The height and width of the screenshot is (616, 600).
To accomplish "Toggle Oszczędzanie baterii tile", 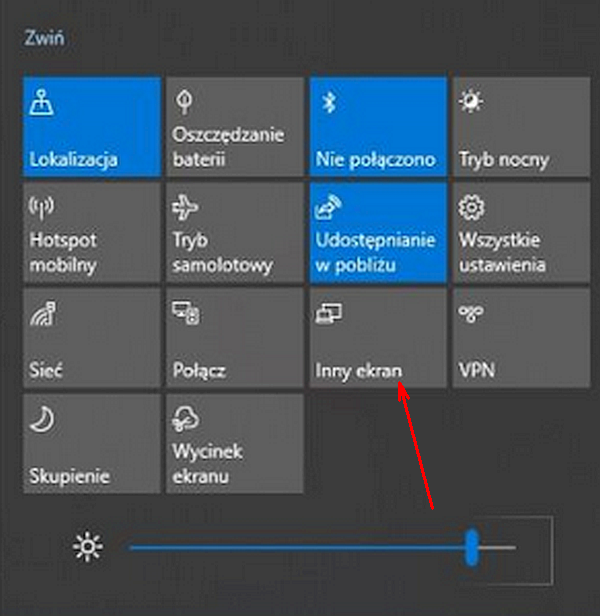I will pos(235,126).
